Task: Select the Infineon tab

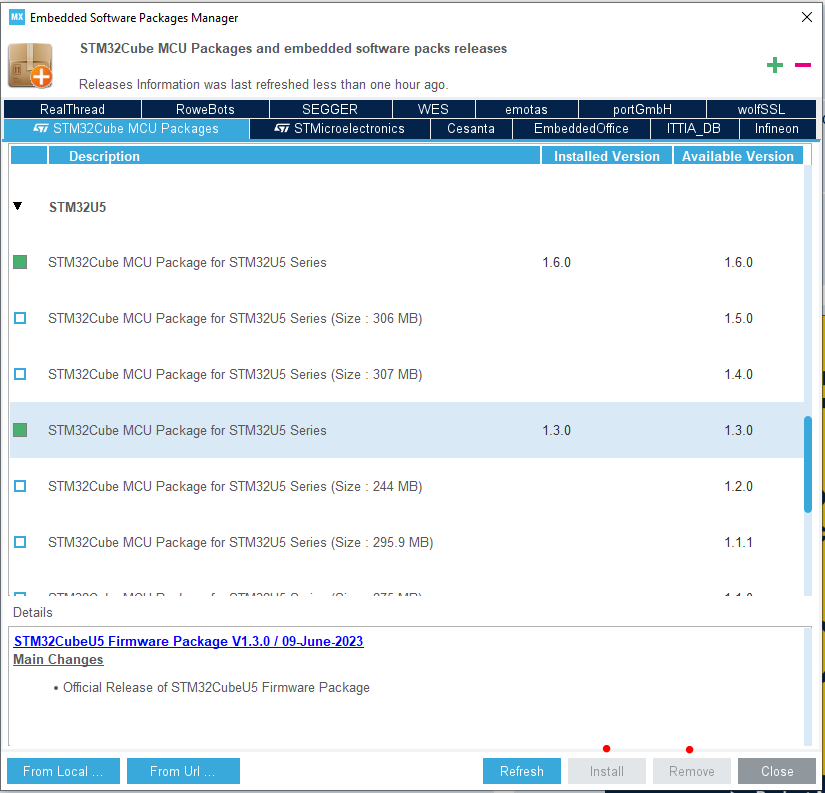Action: coord(776,128)
